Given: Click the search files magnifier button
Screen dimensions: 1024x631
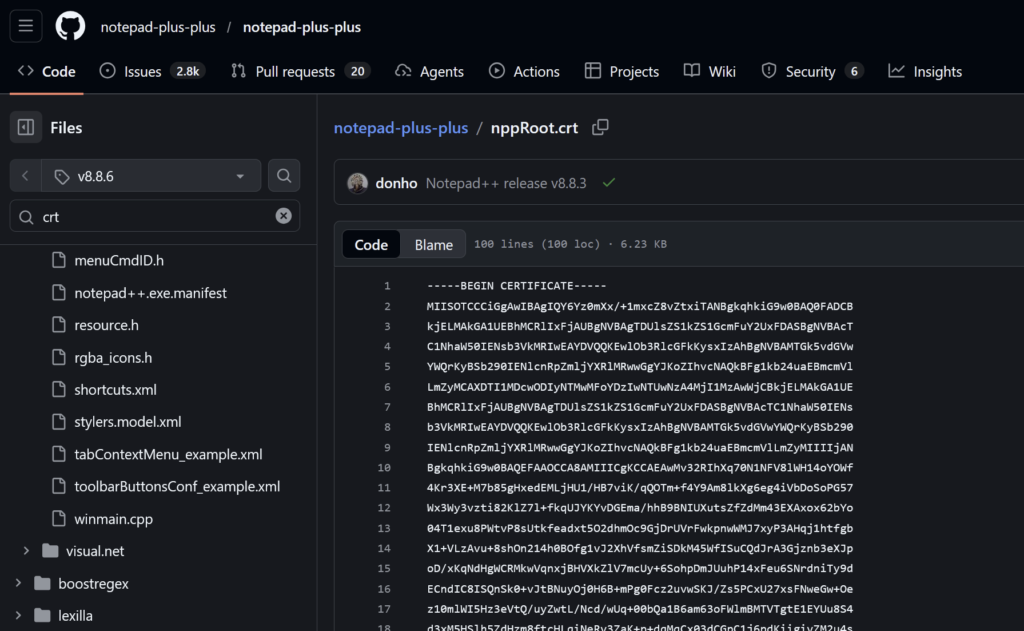Looking at the screenshot, I should [284, 176].
